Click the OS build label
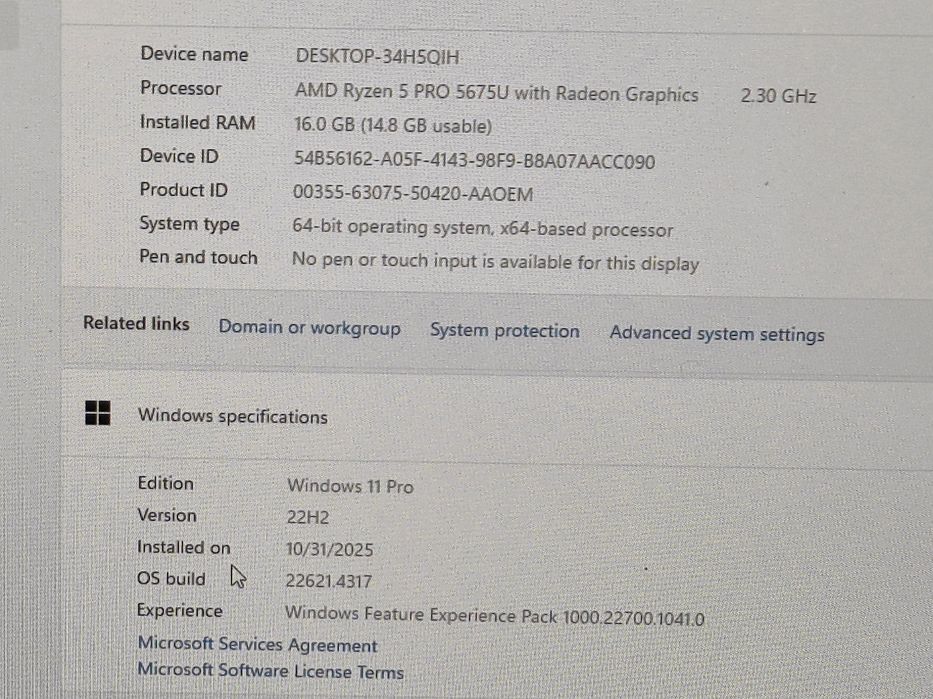This screenshot has height=699, width=933. 171,578
